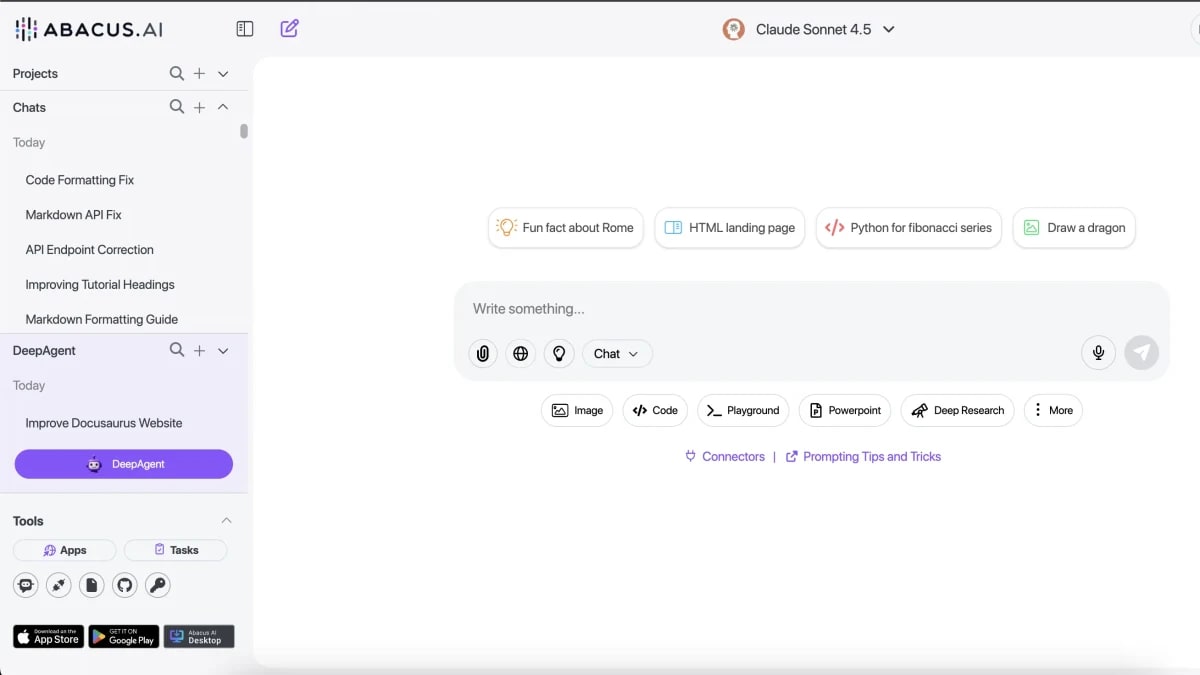Open the More options menu
1200x675 pixels.
[x=1053, y=410]
